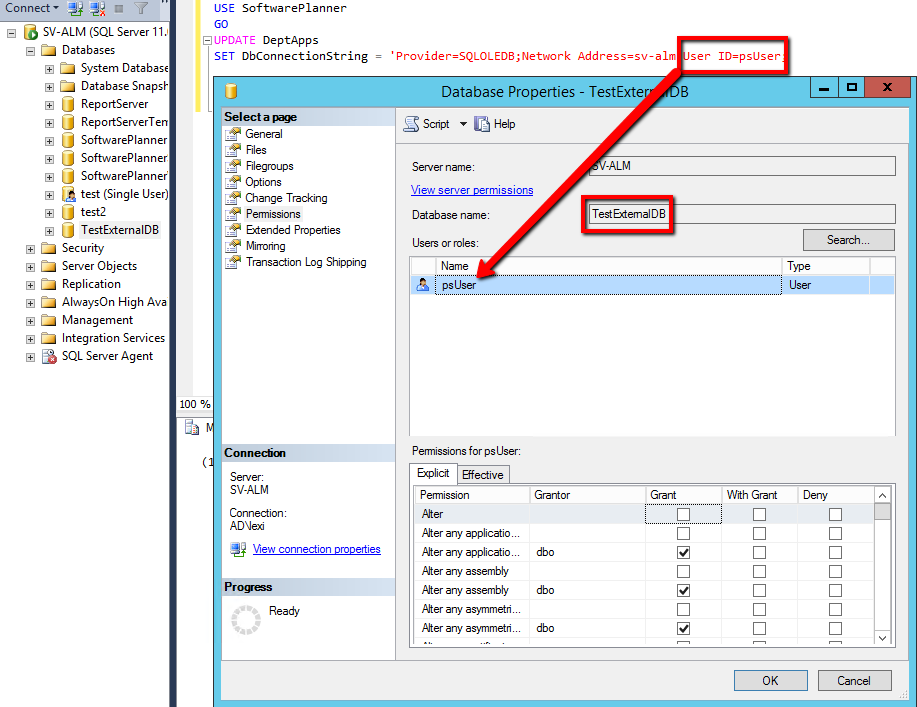
Task: Click the SQL Server Agent icon
Action: pyautogui.click(x=48, y=355)
